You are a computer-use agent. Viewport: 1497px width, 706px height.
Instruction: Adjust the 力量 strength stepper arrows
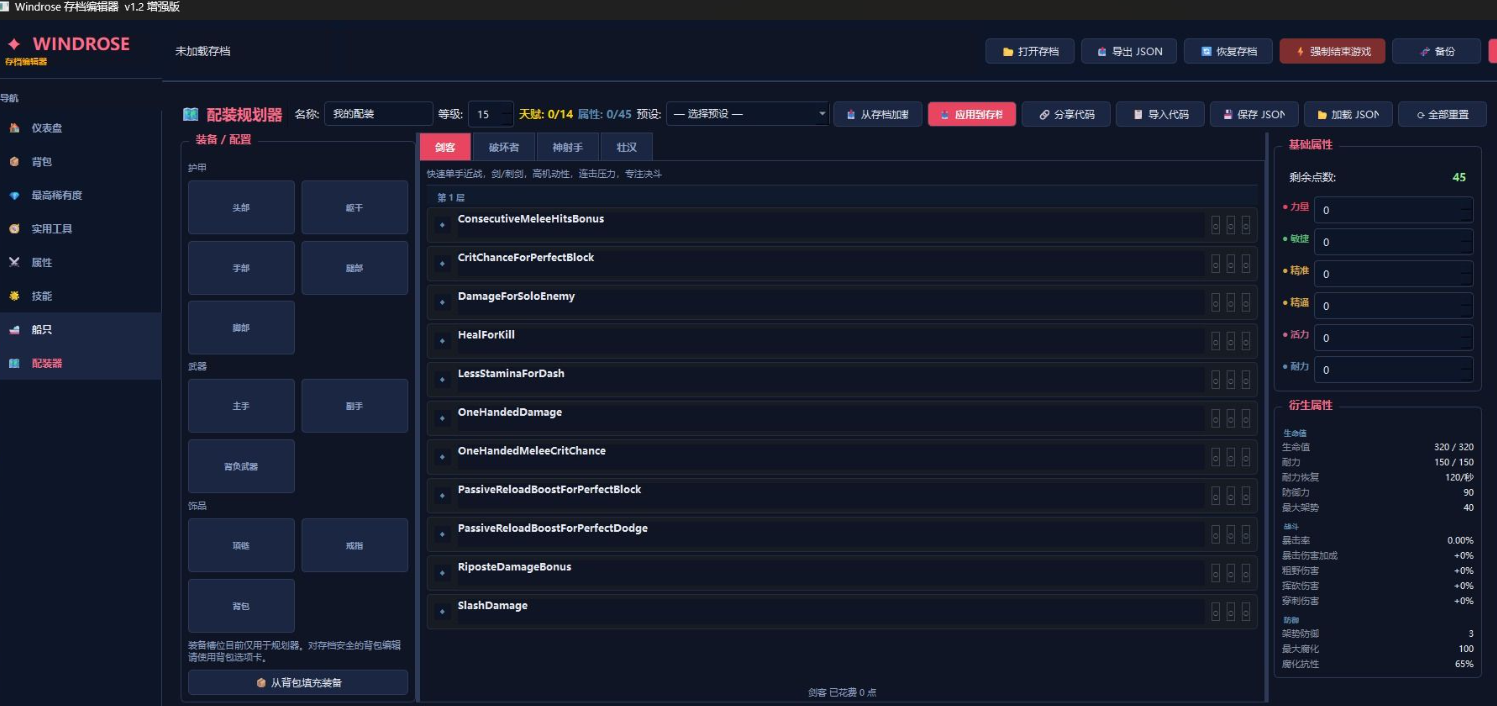(1465, 210)
